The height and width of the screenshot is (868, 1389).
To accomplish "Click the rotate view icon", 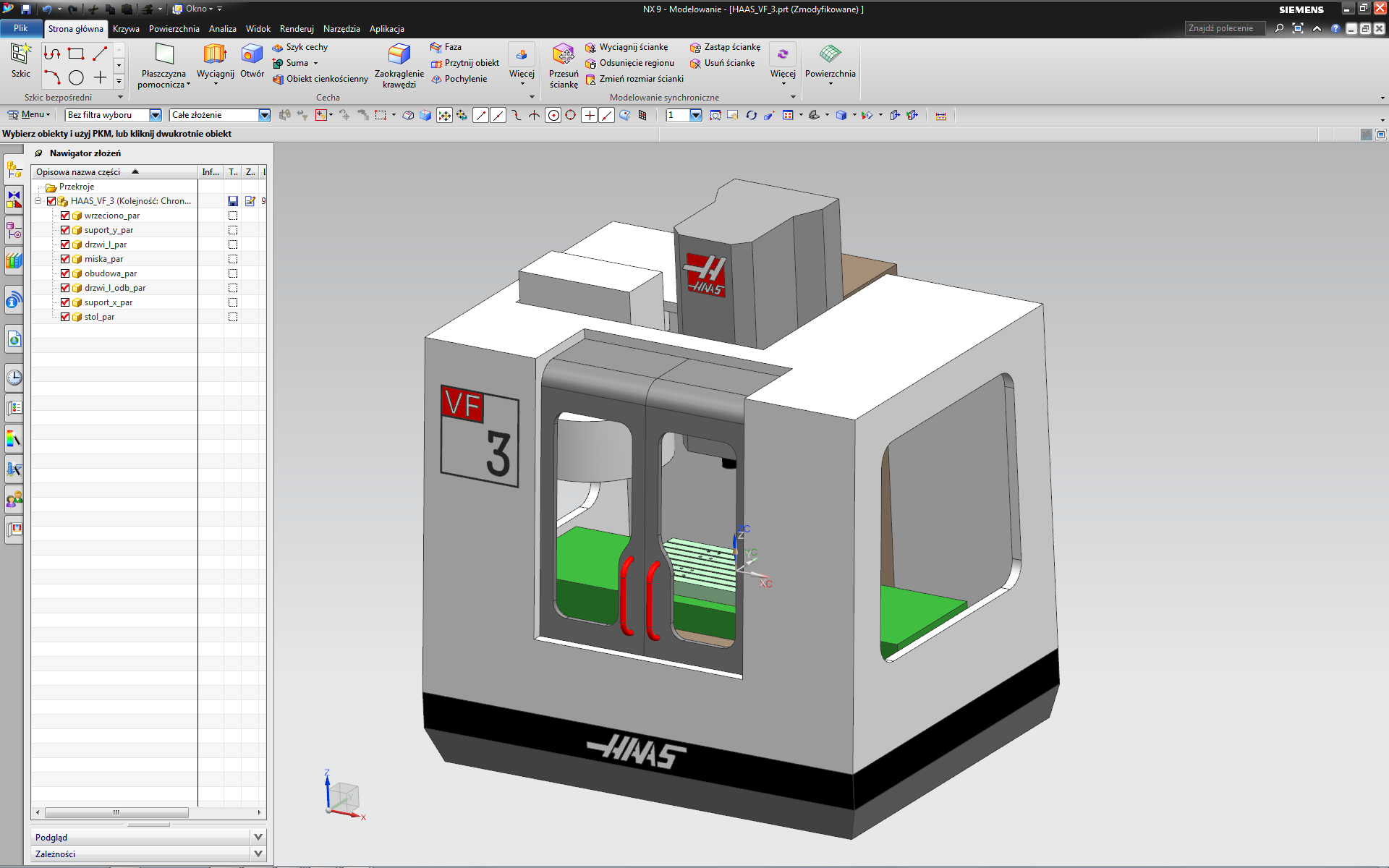I will coord(752,115).
